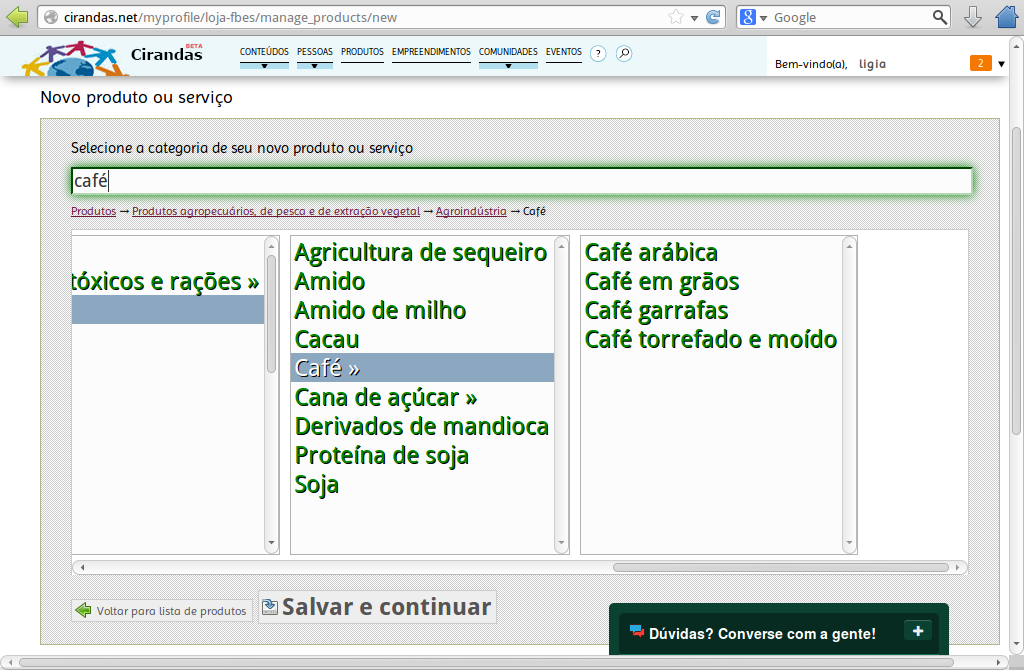Screen dimensions: 1024x670
Task: Click the browser back arrow button
Action: (17, 17)
